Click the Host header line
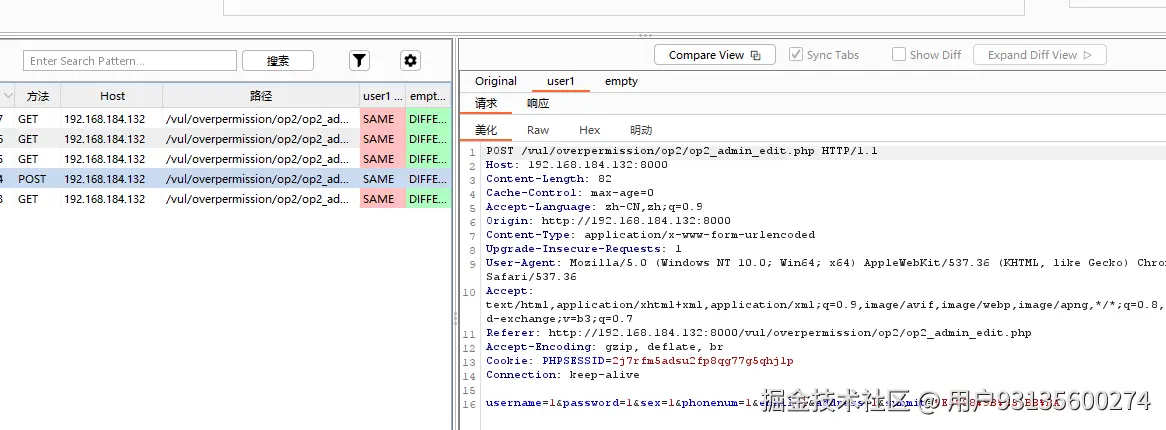Image resolution: width=1166 pixels, height=430 pixels. tap(577, 164)
